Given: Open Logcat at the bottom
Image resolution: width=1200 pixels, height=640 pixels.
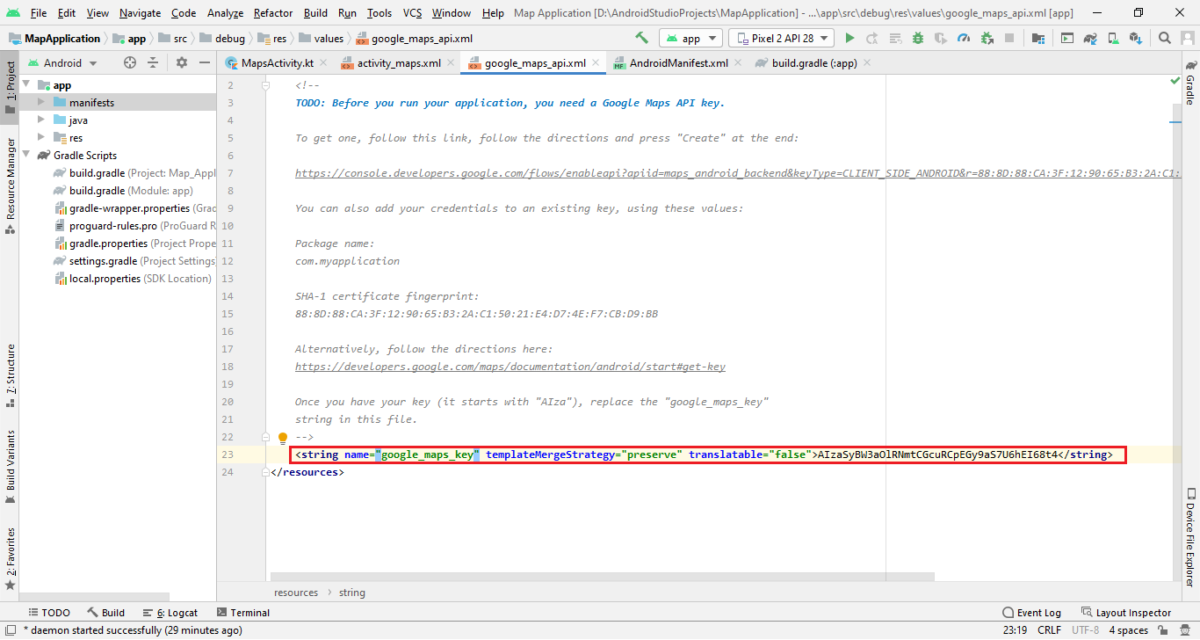Looking at the screenshot, I should [170, 612].
